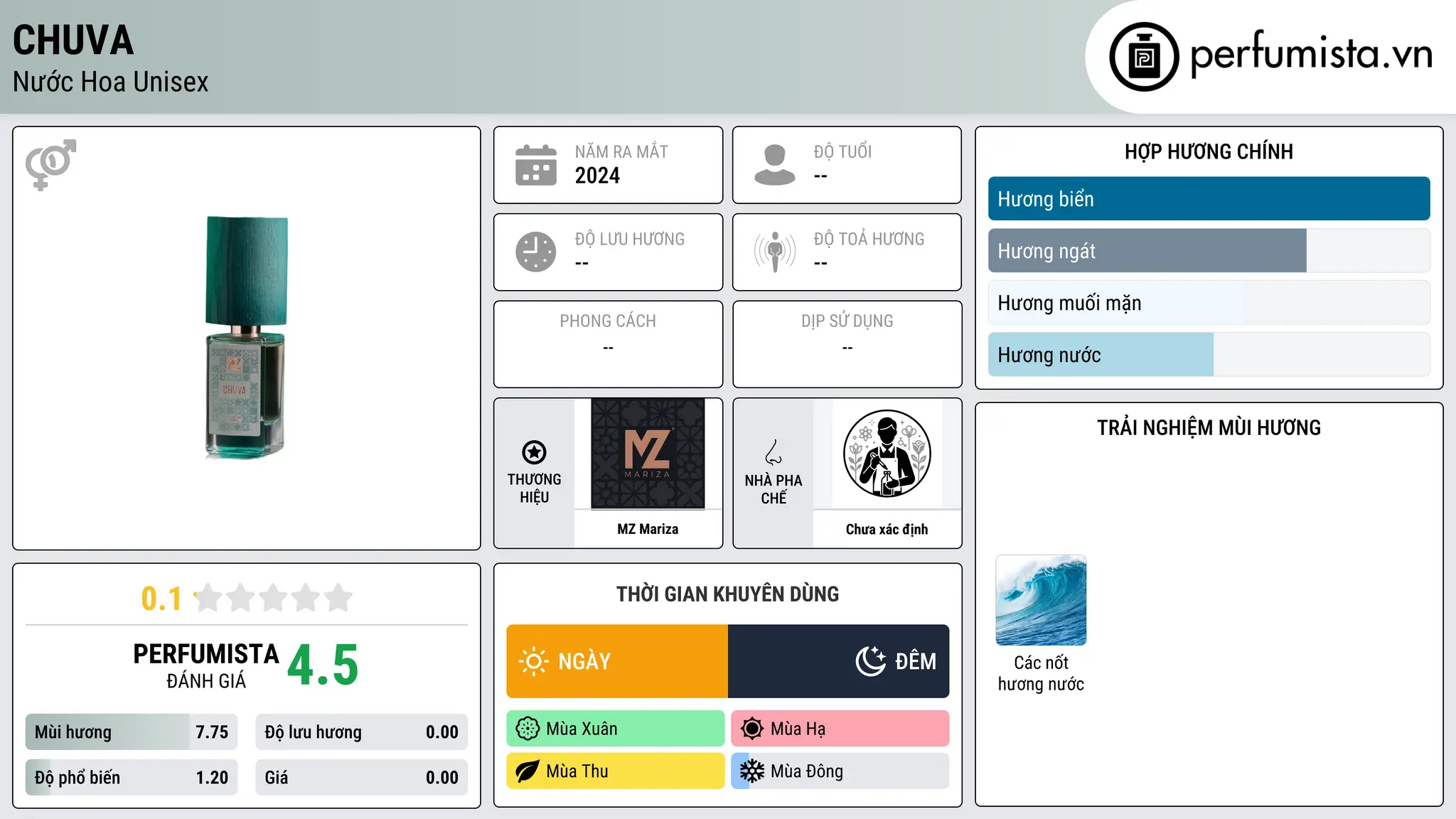Click the 4.5 Perfumista rating score
This screenshot has height=819, width=1456.
coord(323,665)
